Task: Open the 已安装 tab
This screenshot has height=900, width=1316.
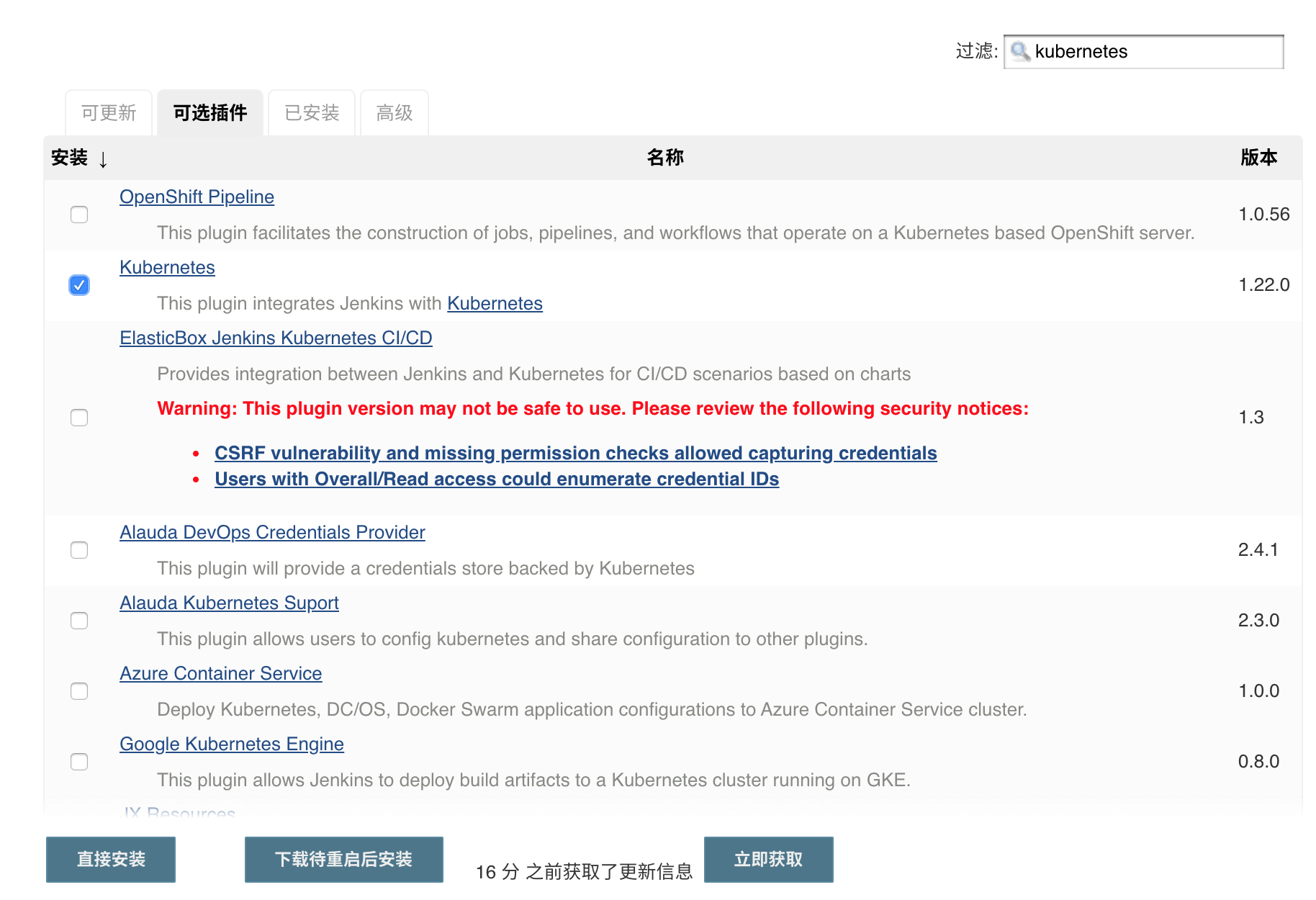Action: pyautogui.click(x=312, y=113)
